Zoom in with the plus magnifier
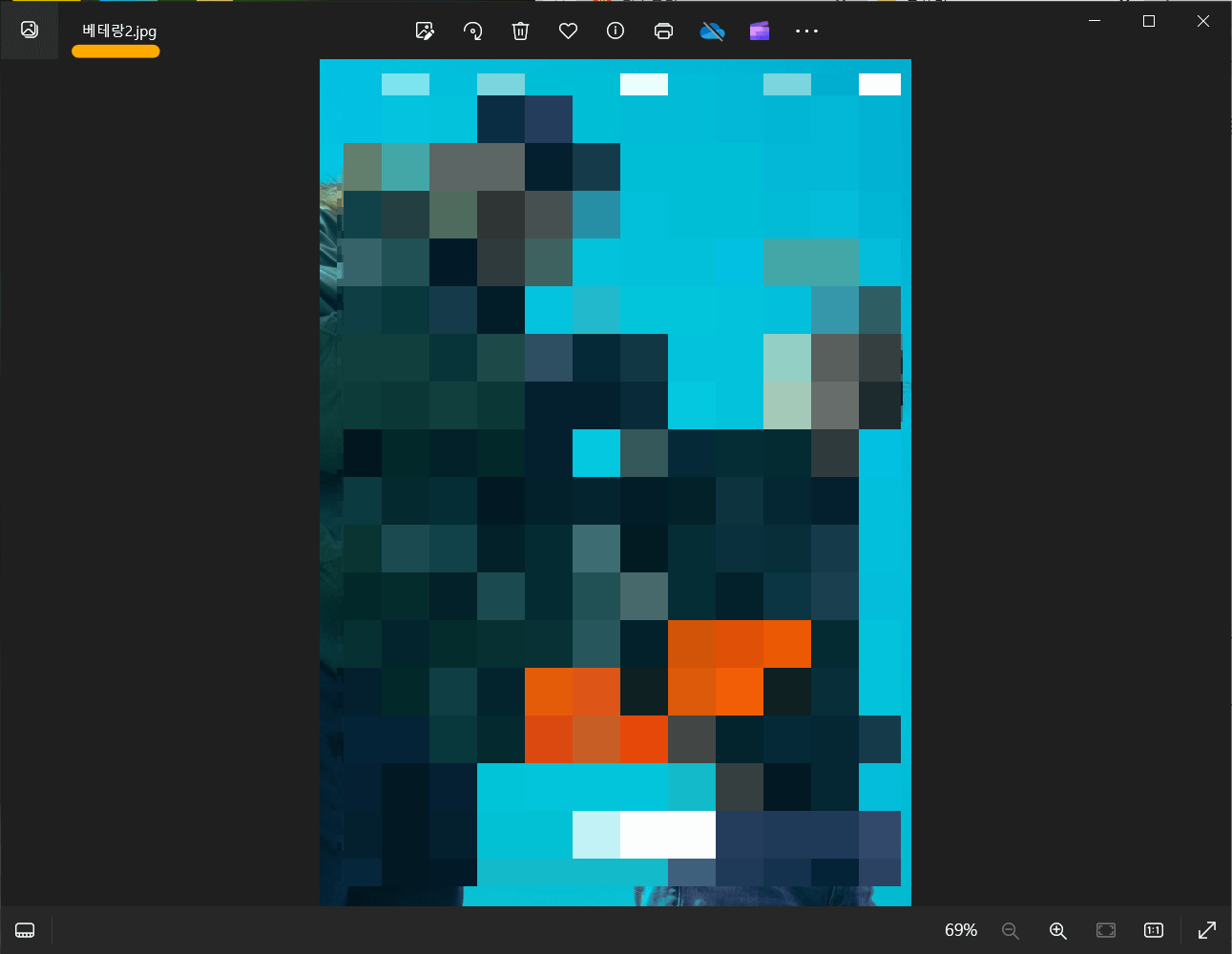This screenshot has height=954, width=1232. tap(1058, 930)
